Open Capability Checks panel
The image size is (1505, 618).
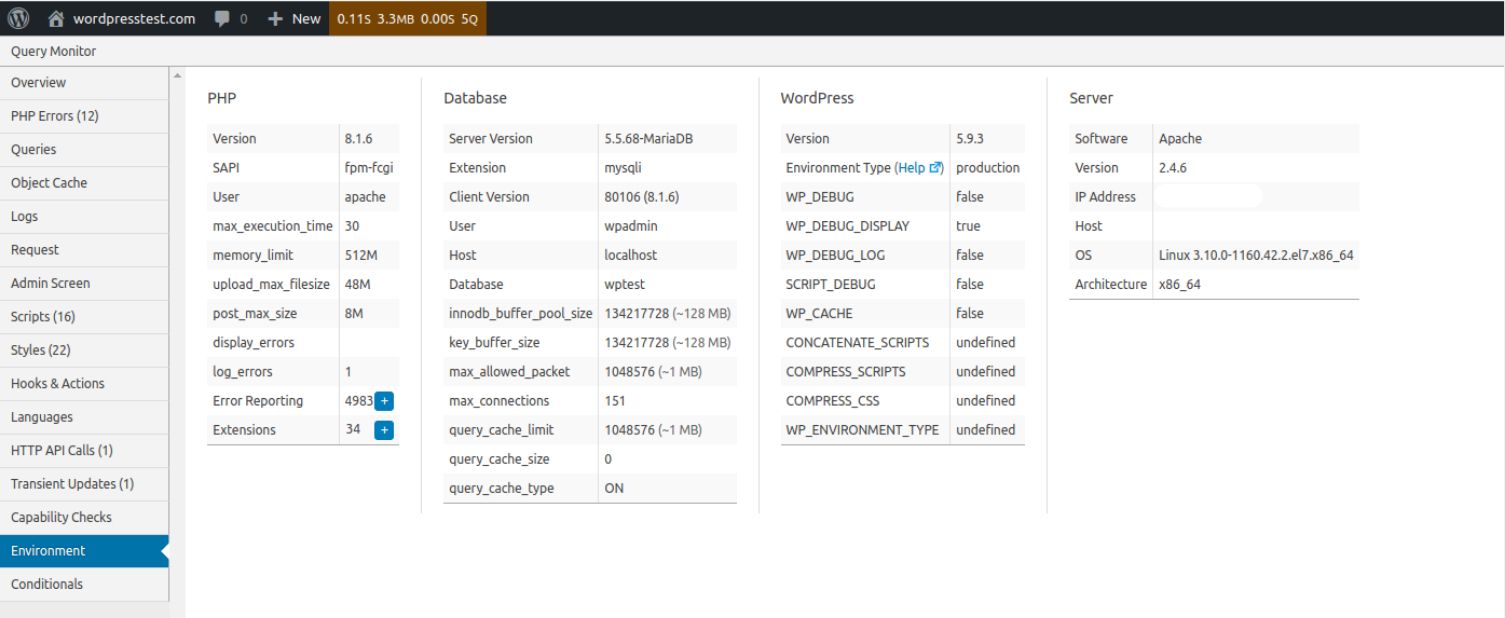point(84,518)
